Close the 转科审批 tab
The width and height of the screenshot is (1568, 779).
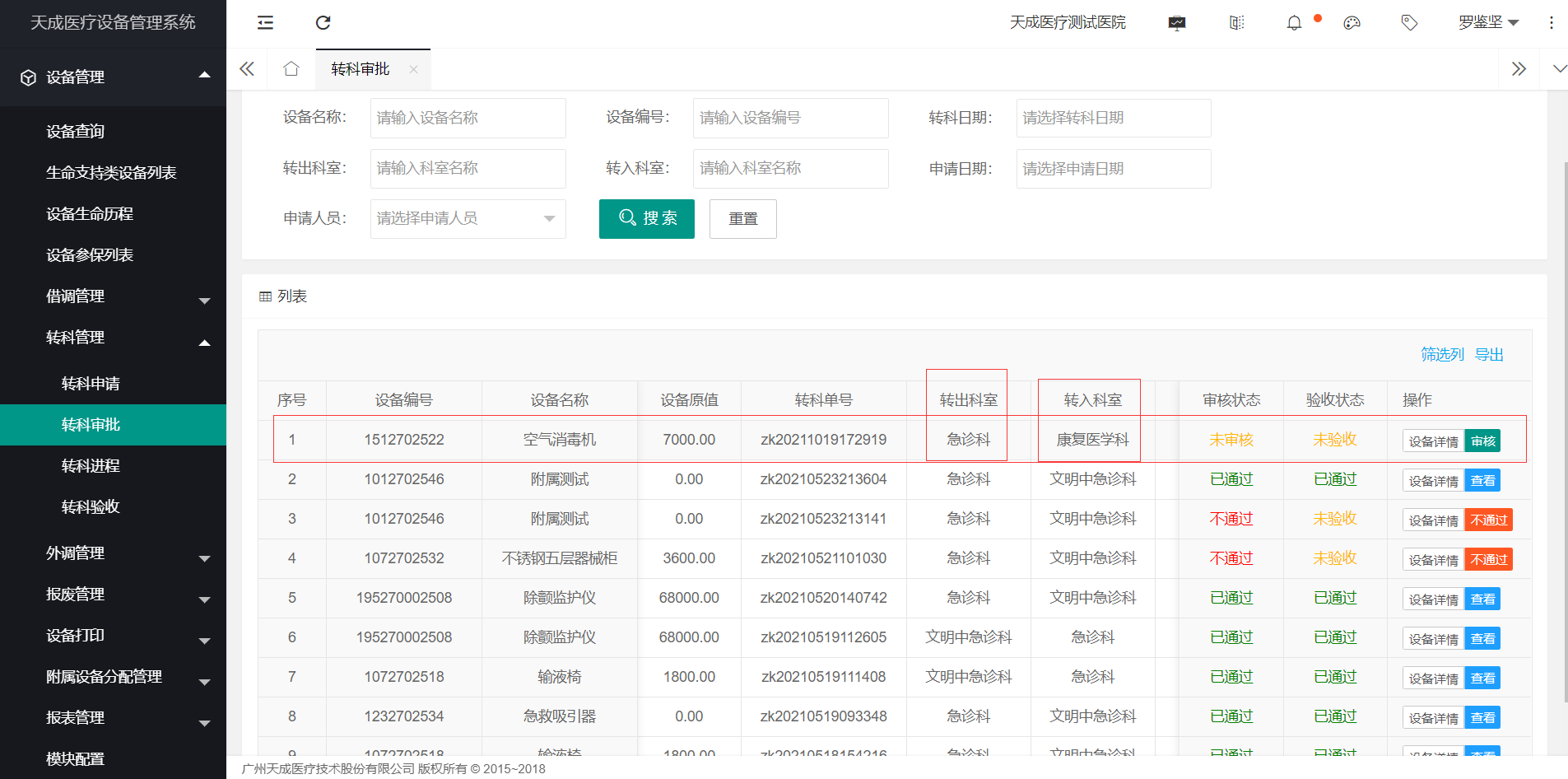click(413, 70)
